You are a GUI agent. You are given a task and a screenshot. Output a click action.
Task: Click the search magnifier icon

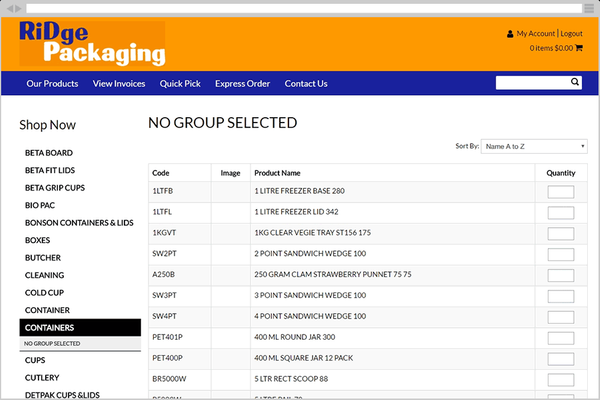tap(574, 82)
